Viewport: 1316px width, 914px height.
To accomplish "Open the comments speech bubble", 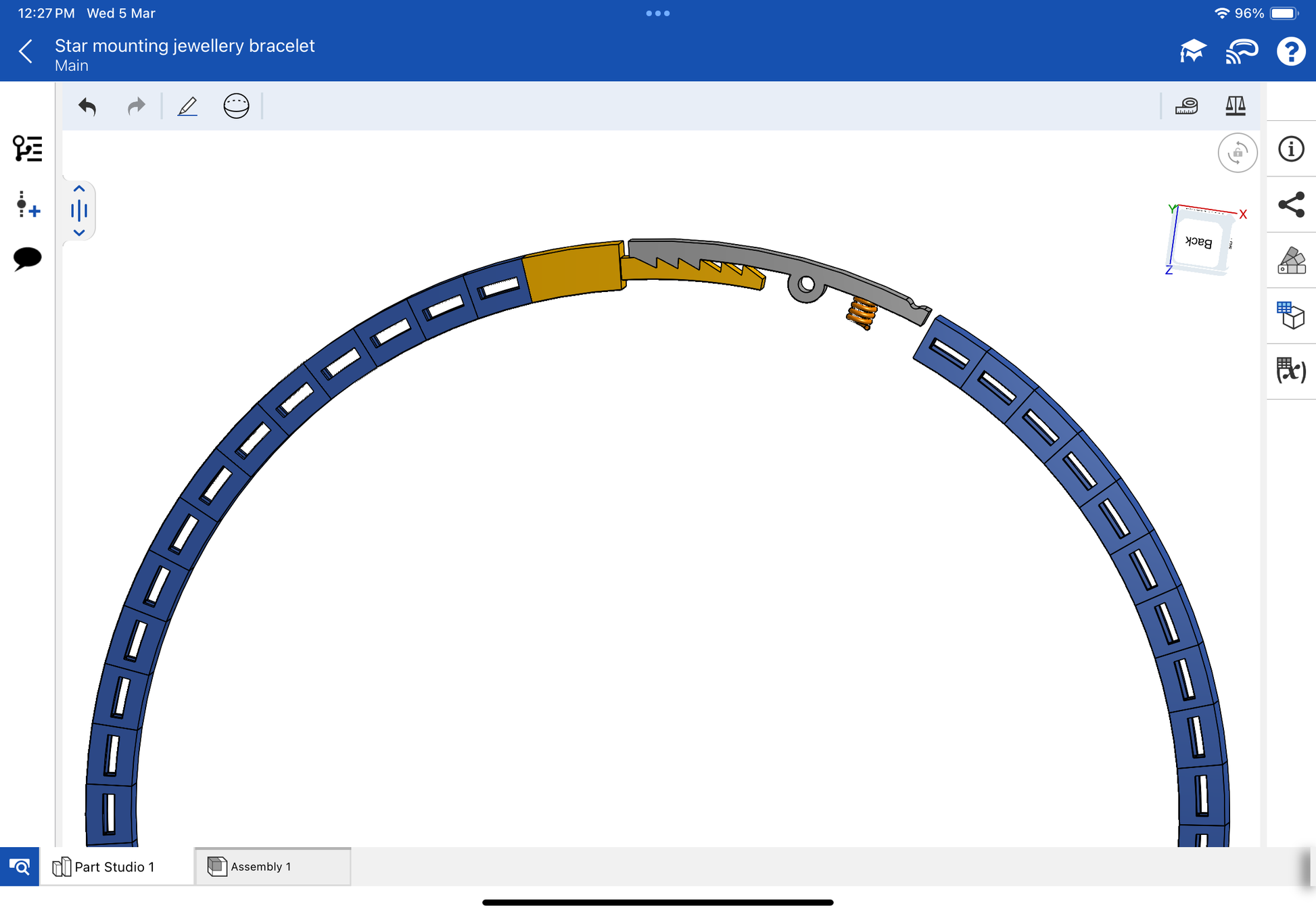I will click(27, 258).
